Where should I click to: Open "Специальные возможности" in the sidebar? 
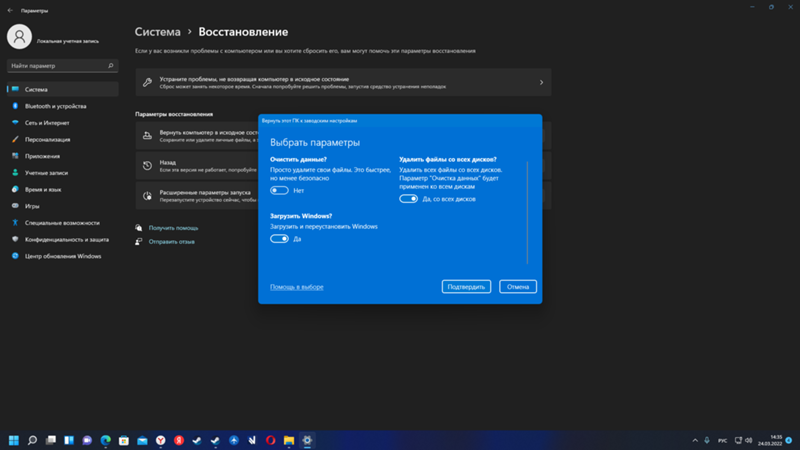click(63, 223)
